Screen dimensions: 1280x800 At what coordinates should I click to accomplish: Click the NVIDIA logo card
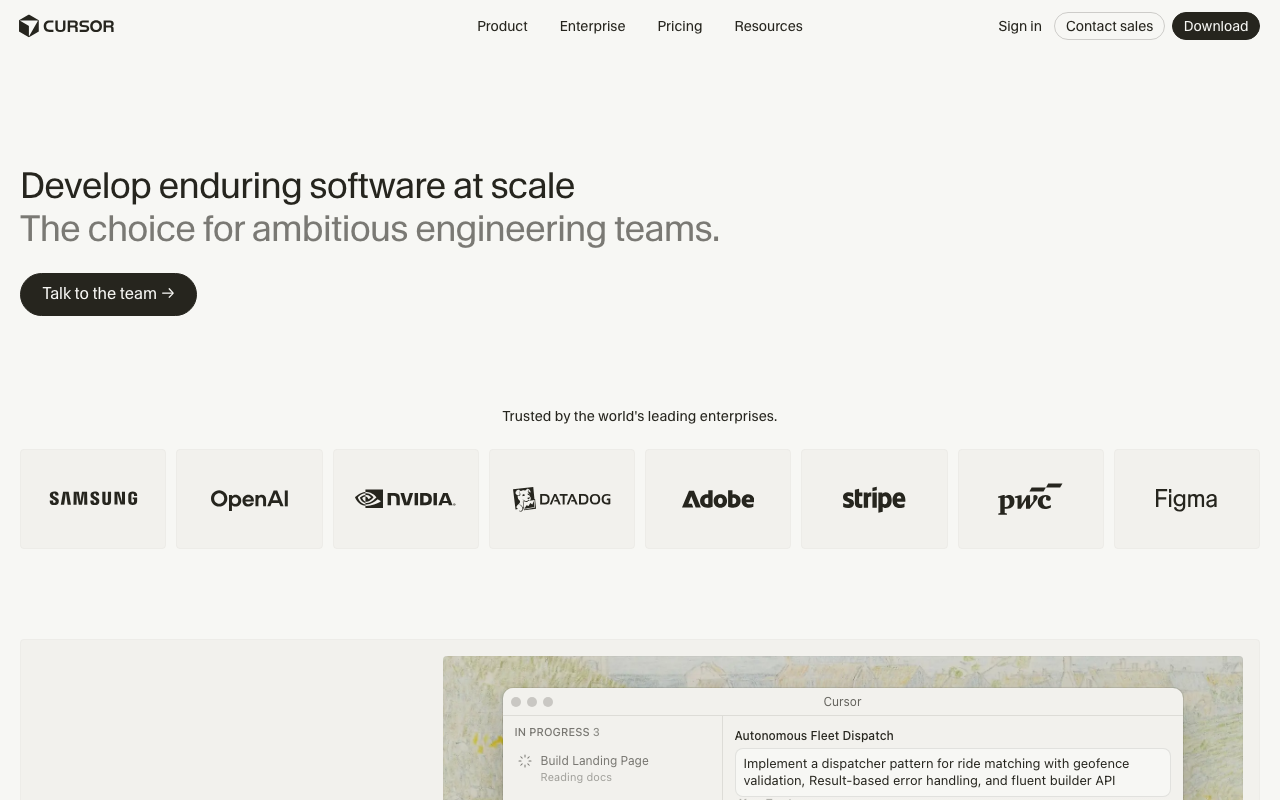point(405,499)
